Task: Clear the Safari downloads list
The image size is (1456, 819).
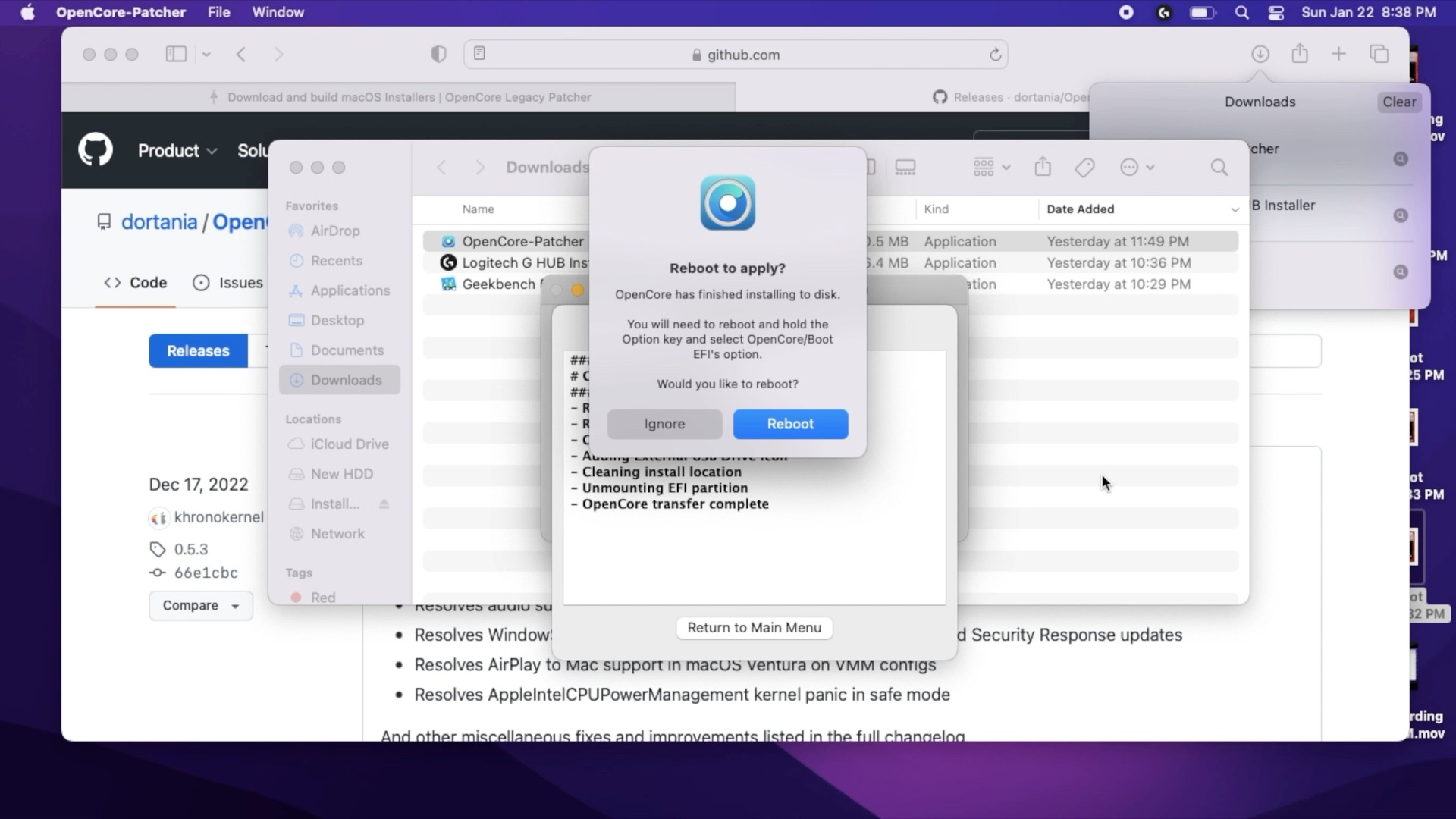Action: point(1399,102)
